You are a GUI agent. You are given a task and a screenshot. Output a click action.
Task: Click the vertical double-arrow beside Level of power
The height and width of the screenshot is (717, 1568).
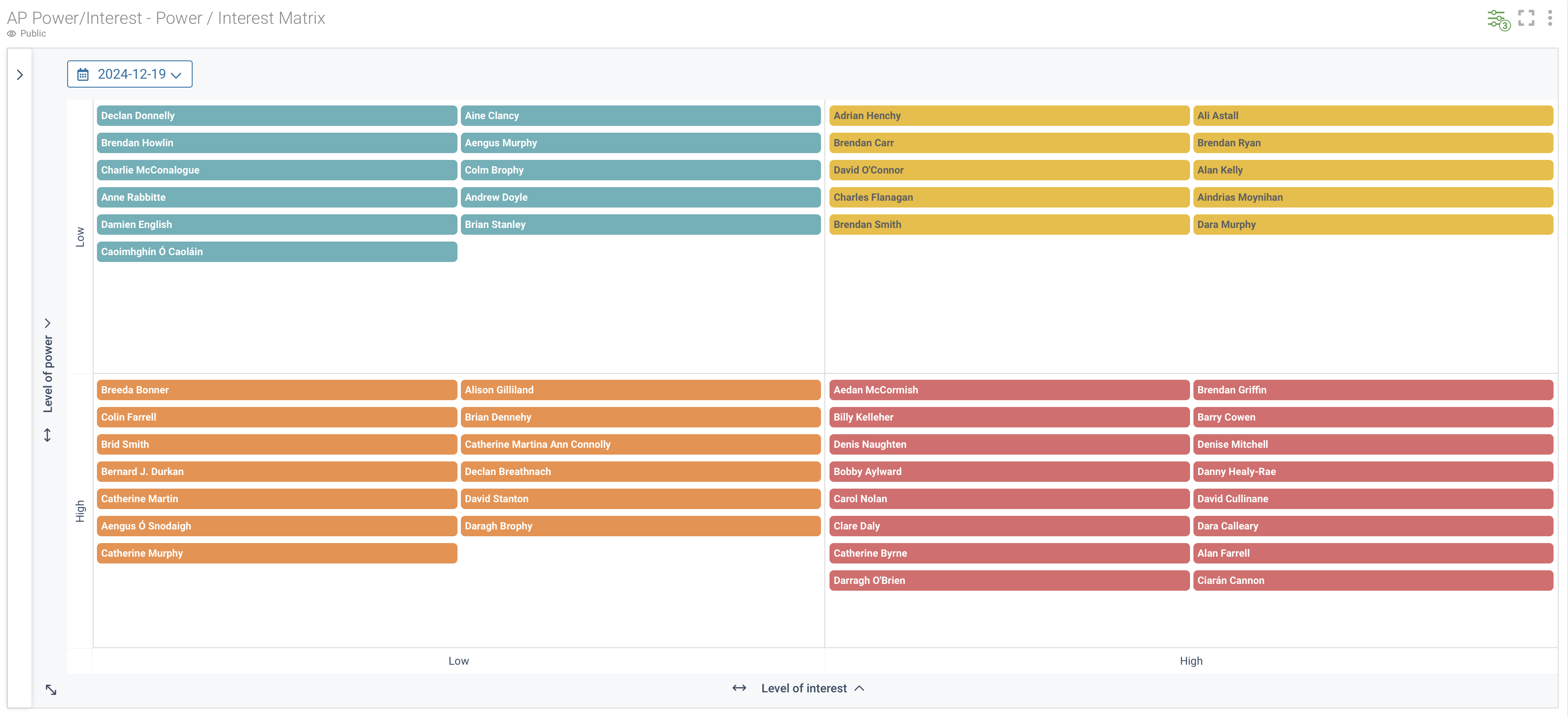[48, 435]
